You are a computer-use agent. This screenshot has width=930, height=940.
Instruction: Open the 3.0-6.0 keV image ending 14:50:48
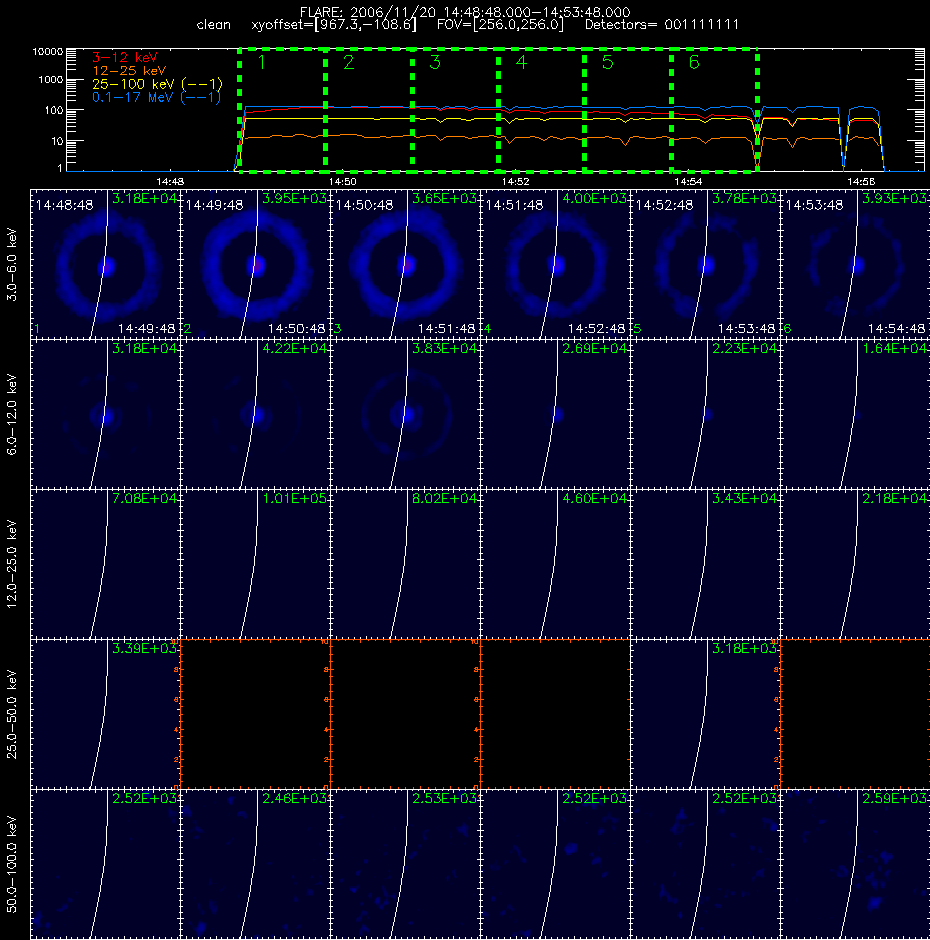coord(255,264)
